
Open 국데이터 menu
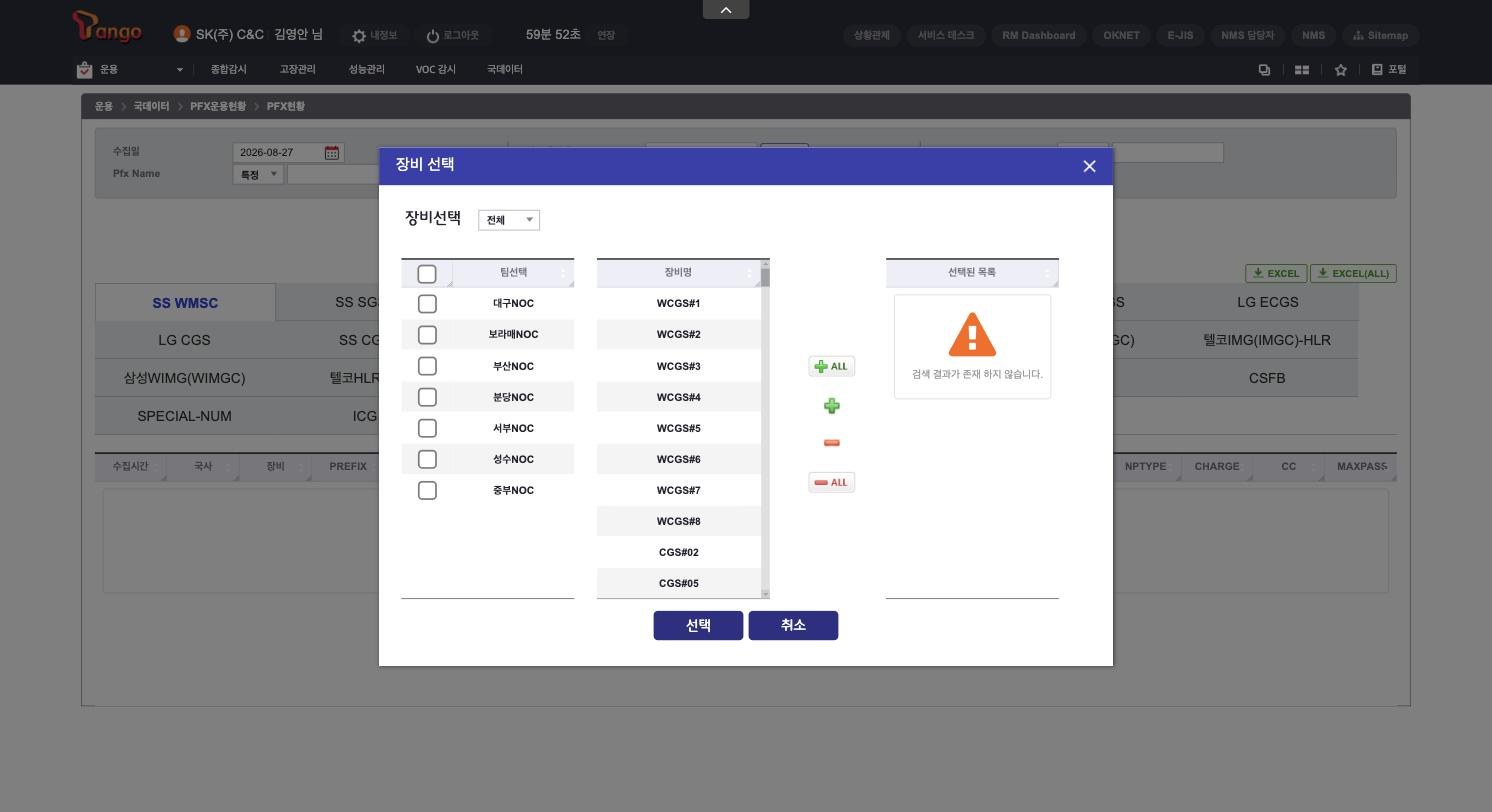coord(505,69)
